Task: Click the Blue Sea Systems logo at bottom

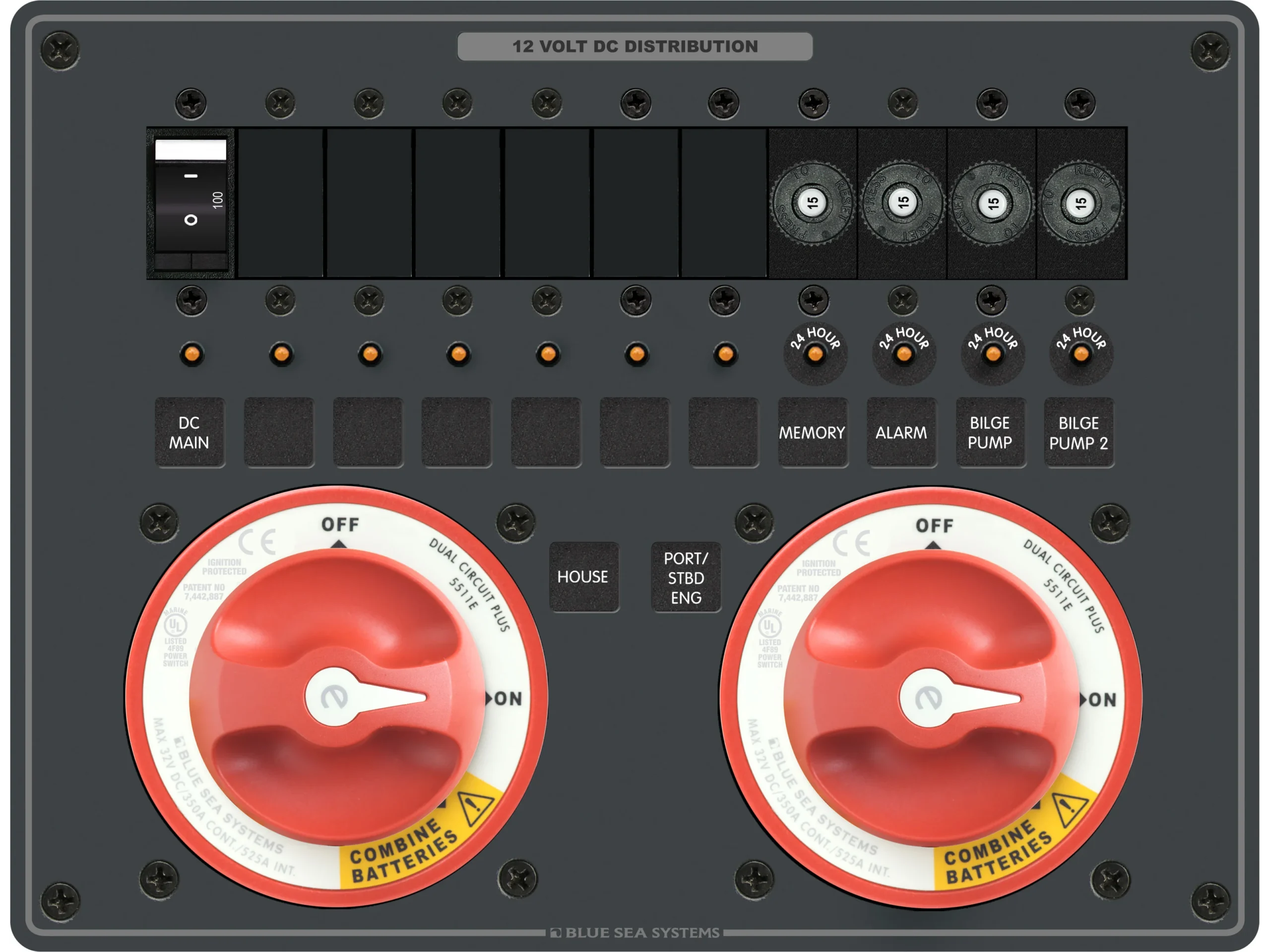Action: click(635, 933)
